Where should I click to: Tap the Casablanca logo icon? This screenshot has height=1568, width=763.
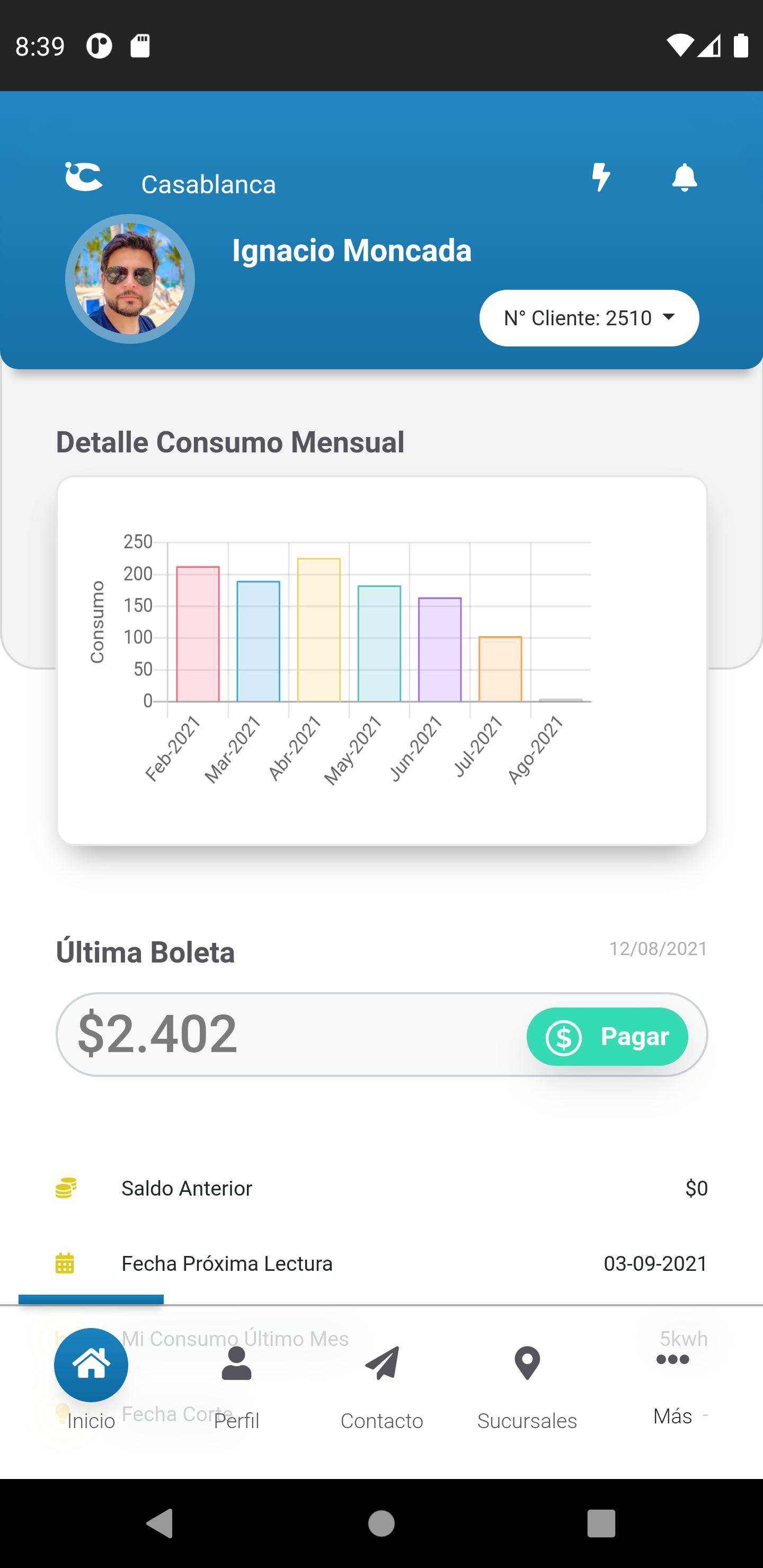coord(84,176)
